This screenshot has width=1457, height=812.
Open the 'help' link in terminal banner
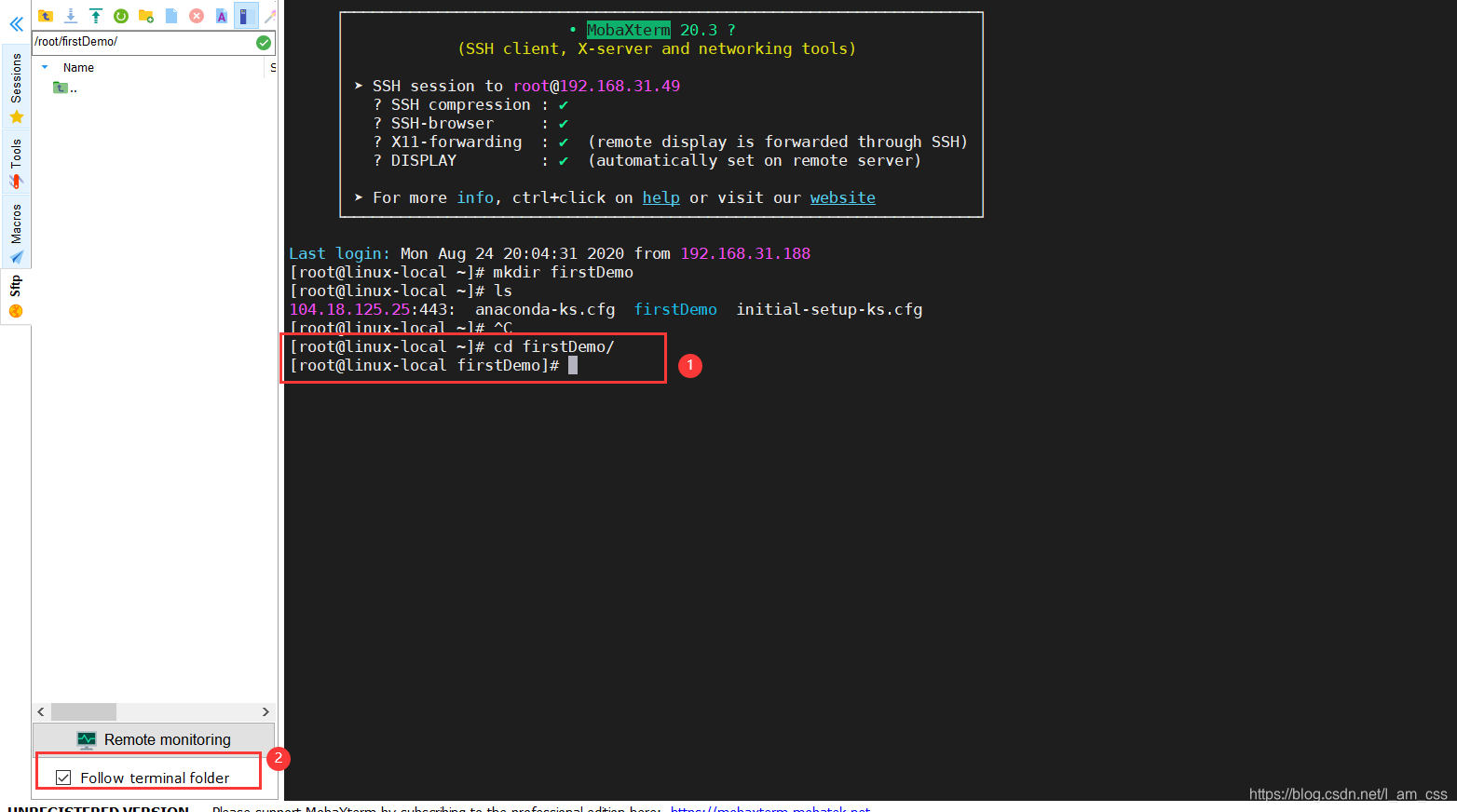(x=660, y=197)
